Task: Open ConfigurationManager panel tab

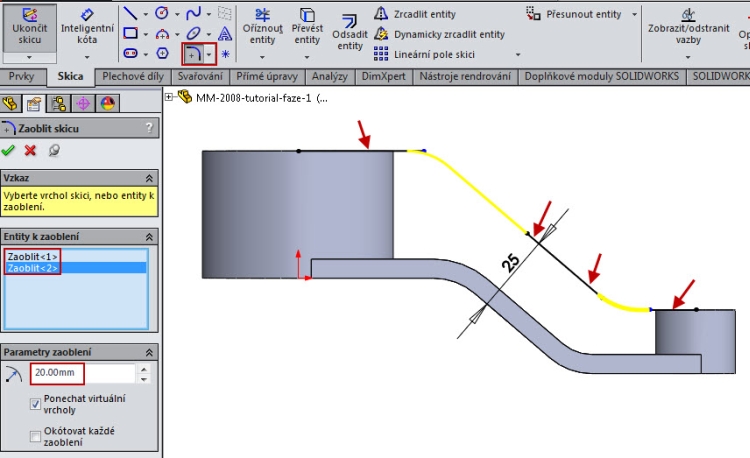Action: point(58,103)
